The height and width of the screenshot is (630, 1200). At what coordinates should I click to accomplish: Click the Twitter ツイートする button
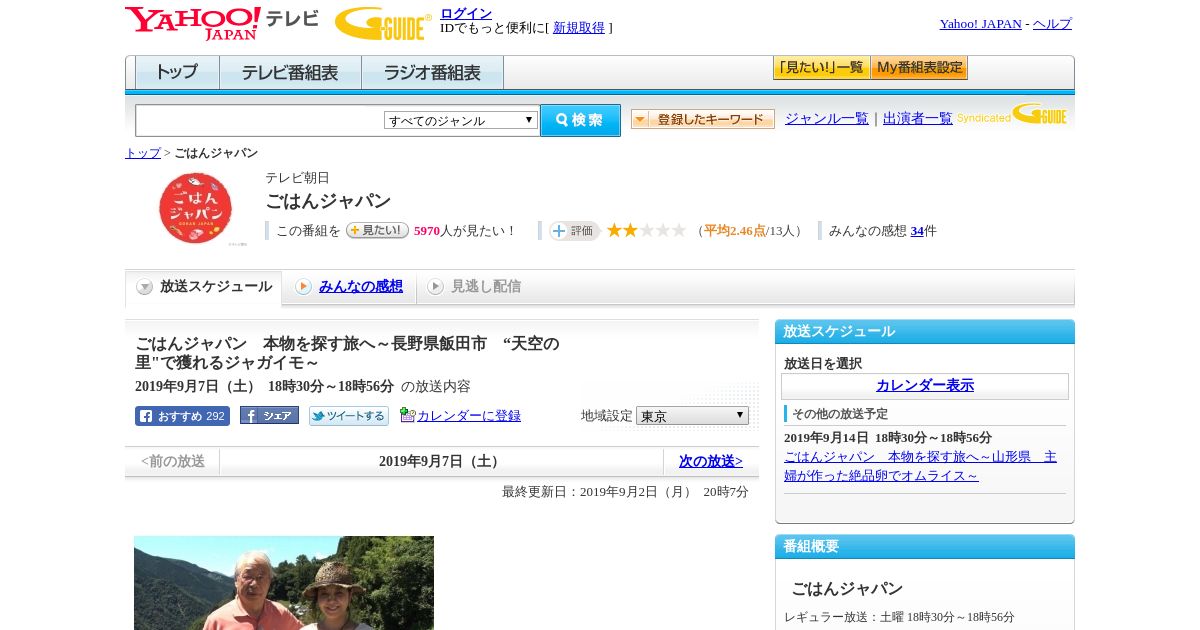(x=348, y=416)
